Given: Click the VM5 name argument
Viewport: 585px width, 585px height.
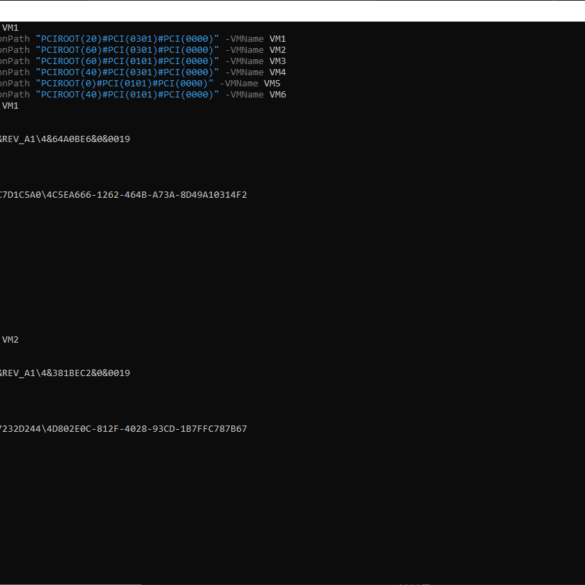Looking at the screenshot, I should [272, 84].
